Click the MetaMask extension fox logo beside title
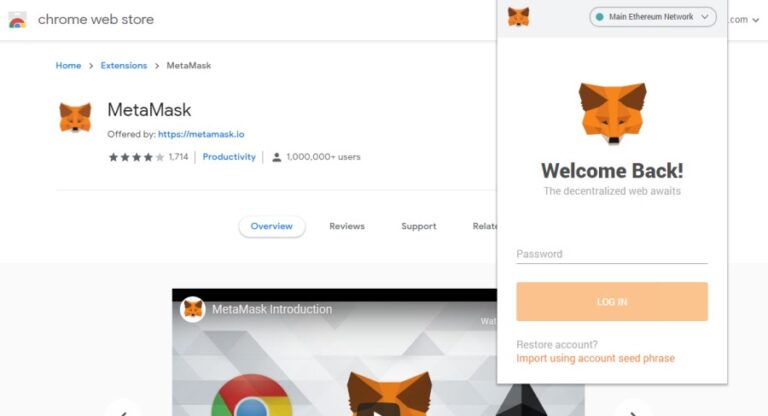The image size is (768, 416). tap(75, 117)
